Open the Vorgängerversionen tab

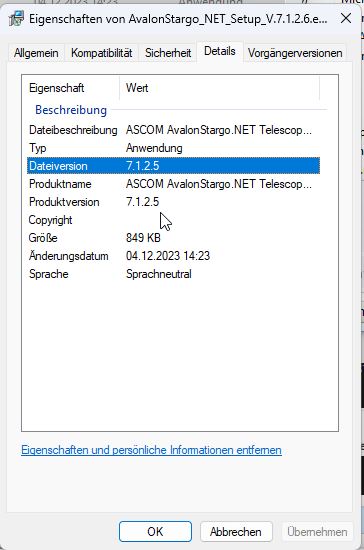pos(295,53)
